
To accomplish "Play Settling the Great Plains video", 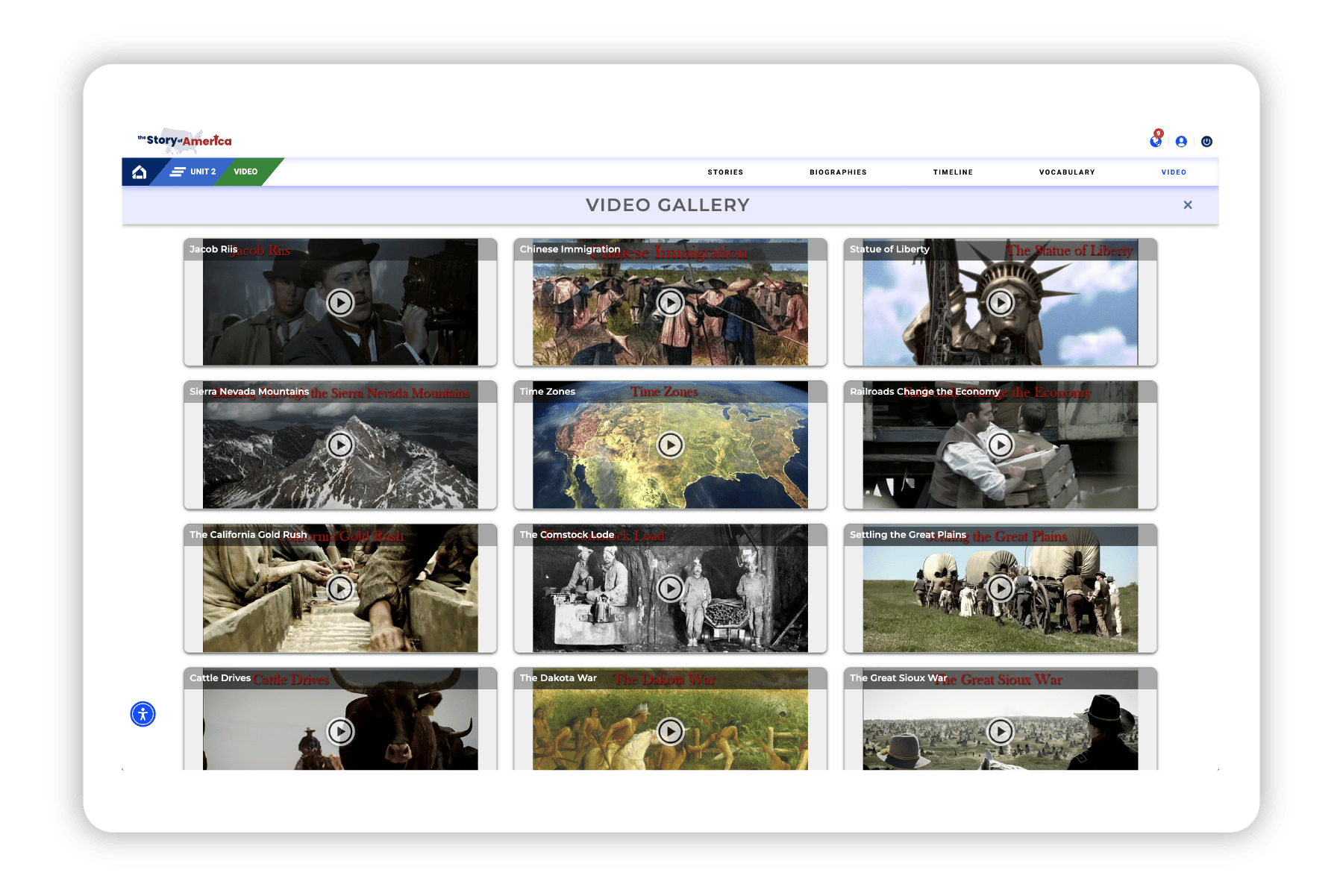I will [1000, 589].
